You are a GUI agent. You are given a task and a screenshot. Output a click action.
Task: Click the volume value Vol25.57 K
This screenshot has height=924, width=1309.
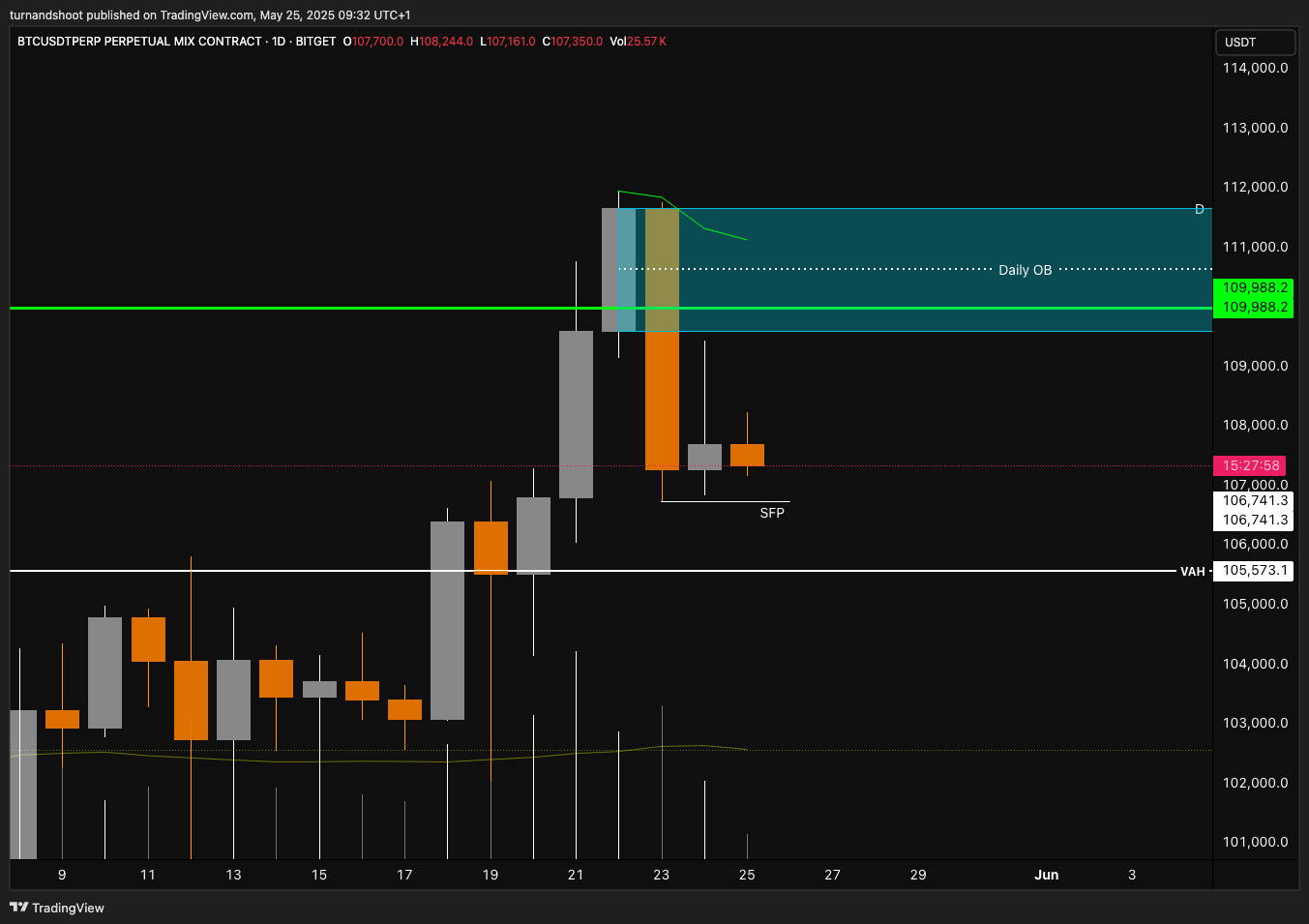click(638, 42)
